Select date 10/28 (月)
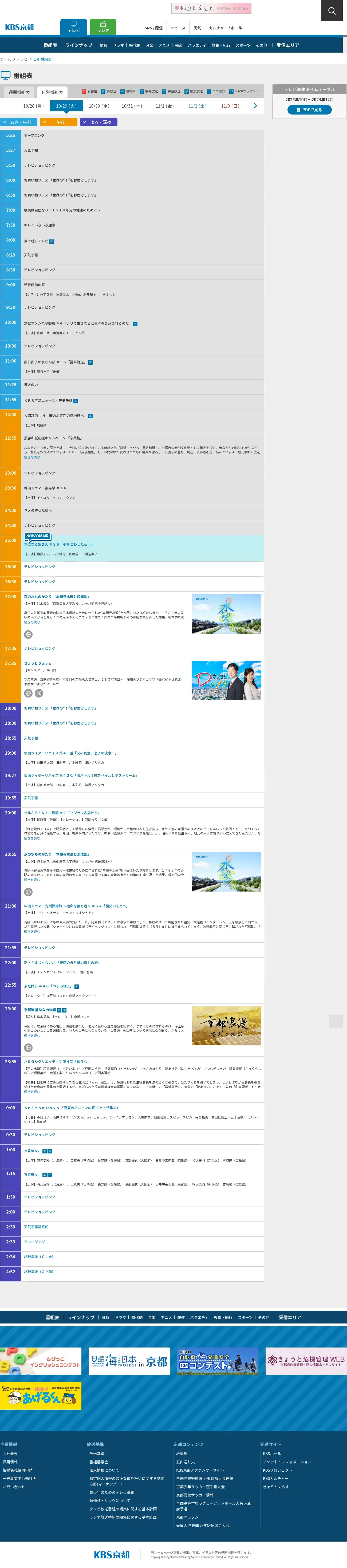The height and width of the screenshot is (1568, 347). pos(33,106)
